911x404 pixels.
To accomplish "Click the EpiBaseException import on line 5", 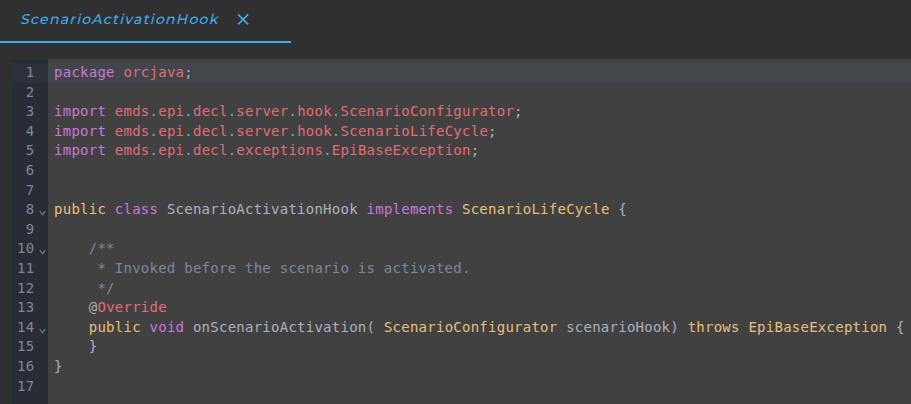I will [401, 151].
